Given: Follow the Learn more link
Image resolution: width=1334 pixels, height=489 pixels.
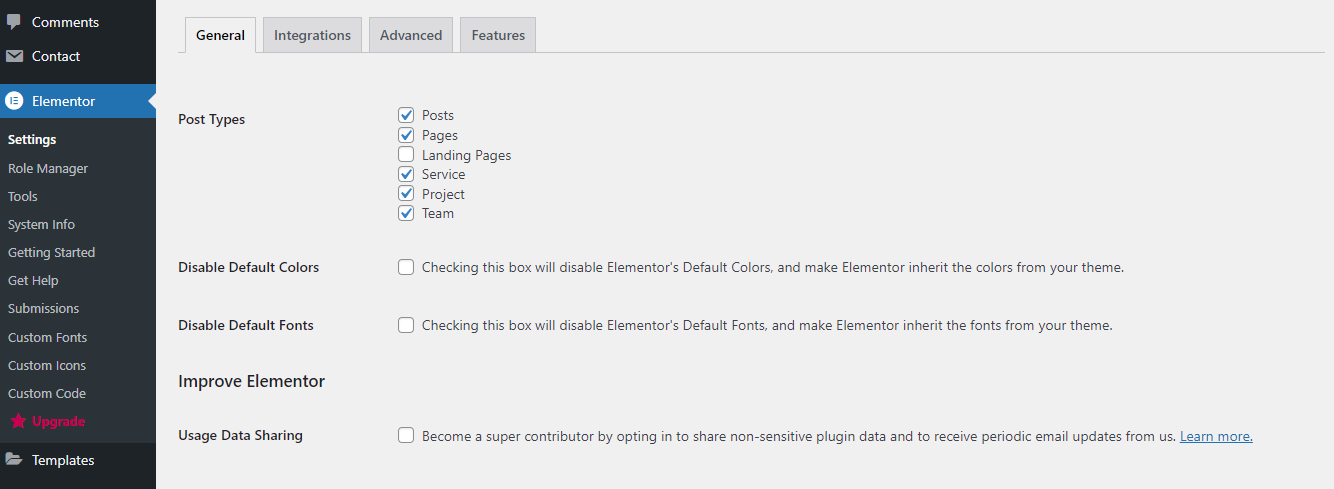Looking at the screenshot, I should (x=1216, y=436).
